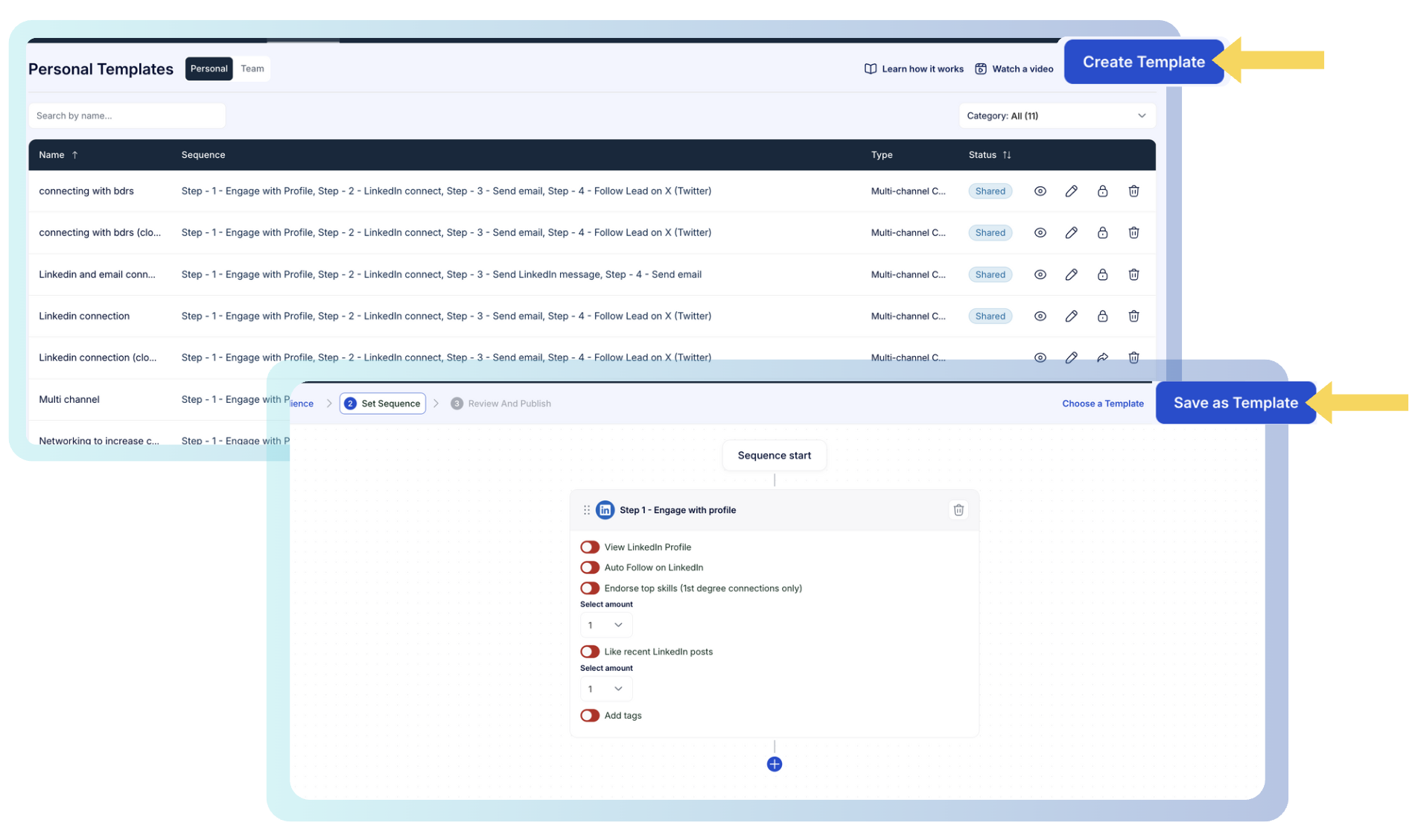The image size is (1418, 840).
Task: Open Learn how it works guide
Action: (x=913, y=69)
